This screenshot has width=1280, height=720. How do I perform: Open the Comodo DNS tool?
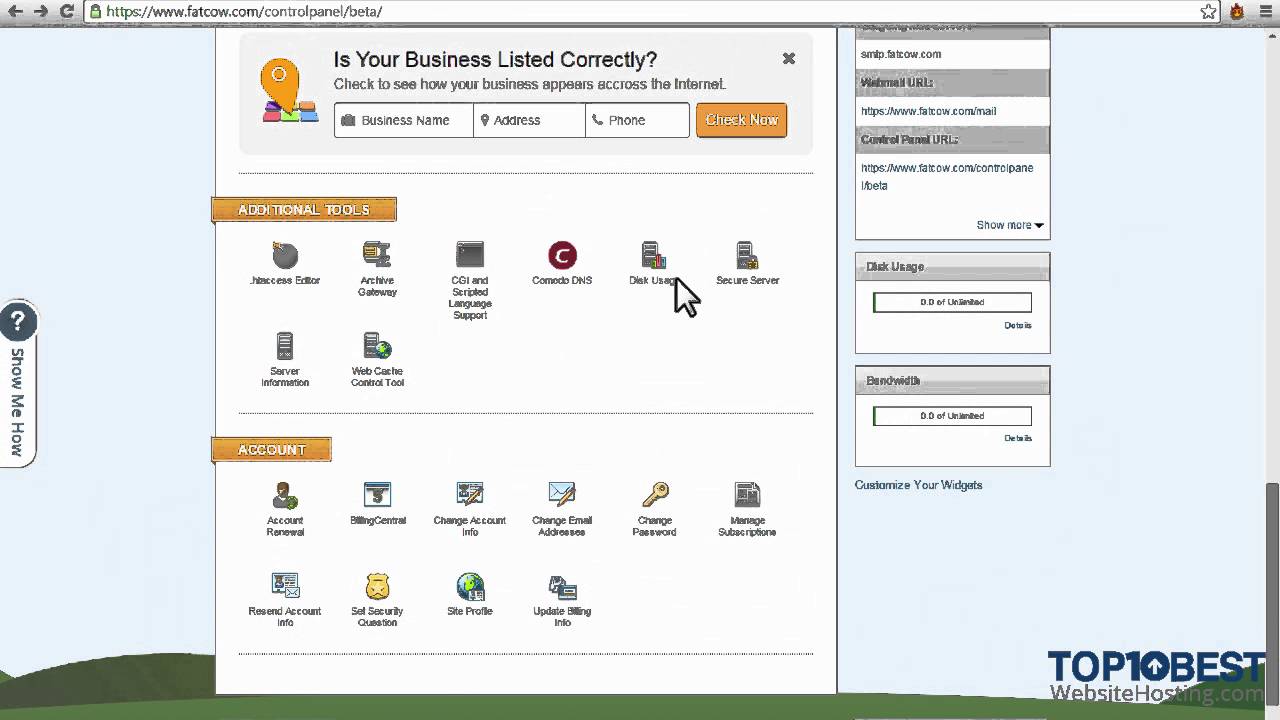pos(562,264)
